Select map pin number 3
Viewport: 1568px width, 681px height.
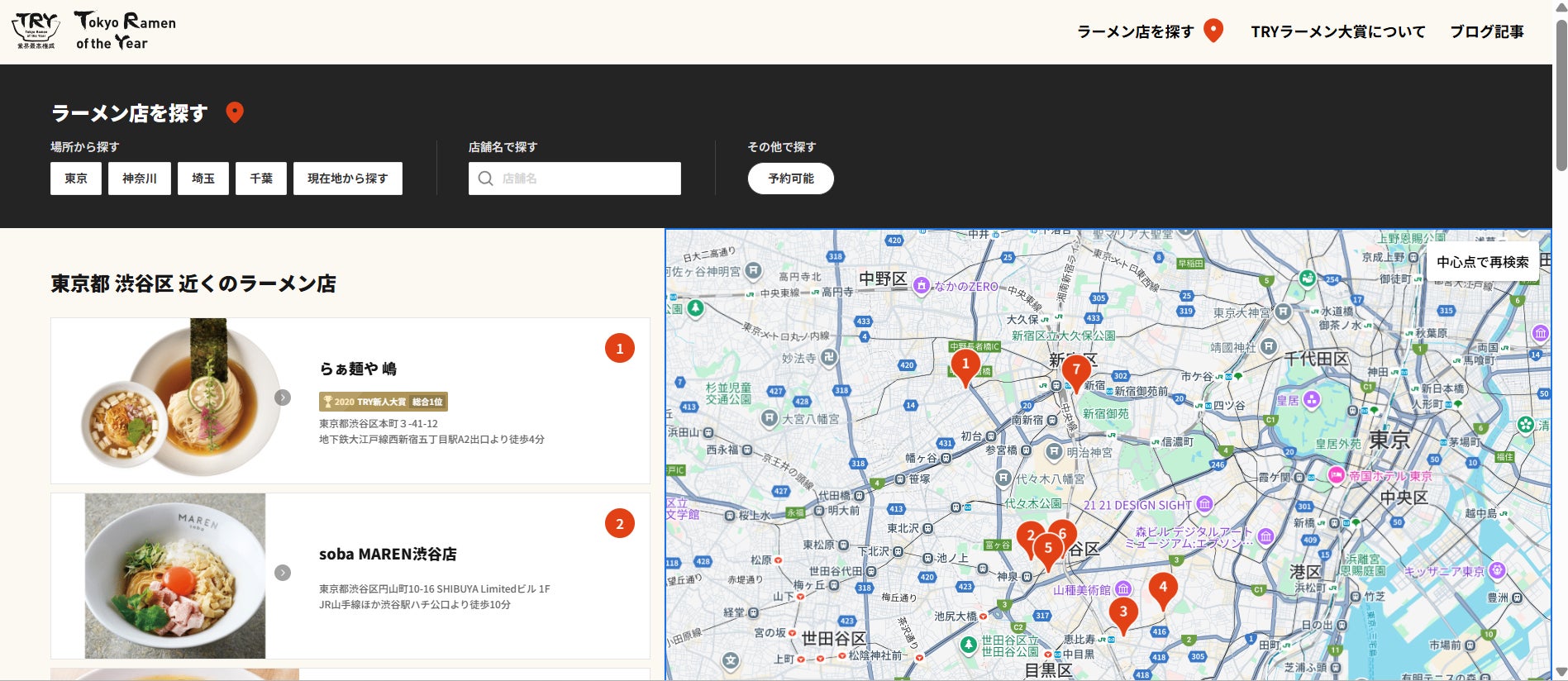tap(1122, 613)
